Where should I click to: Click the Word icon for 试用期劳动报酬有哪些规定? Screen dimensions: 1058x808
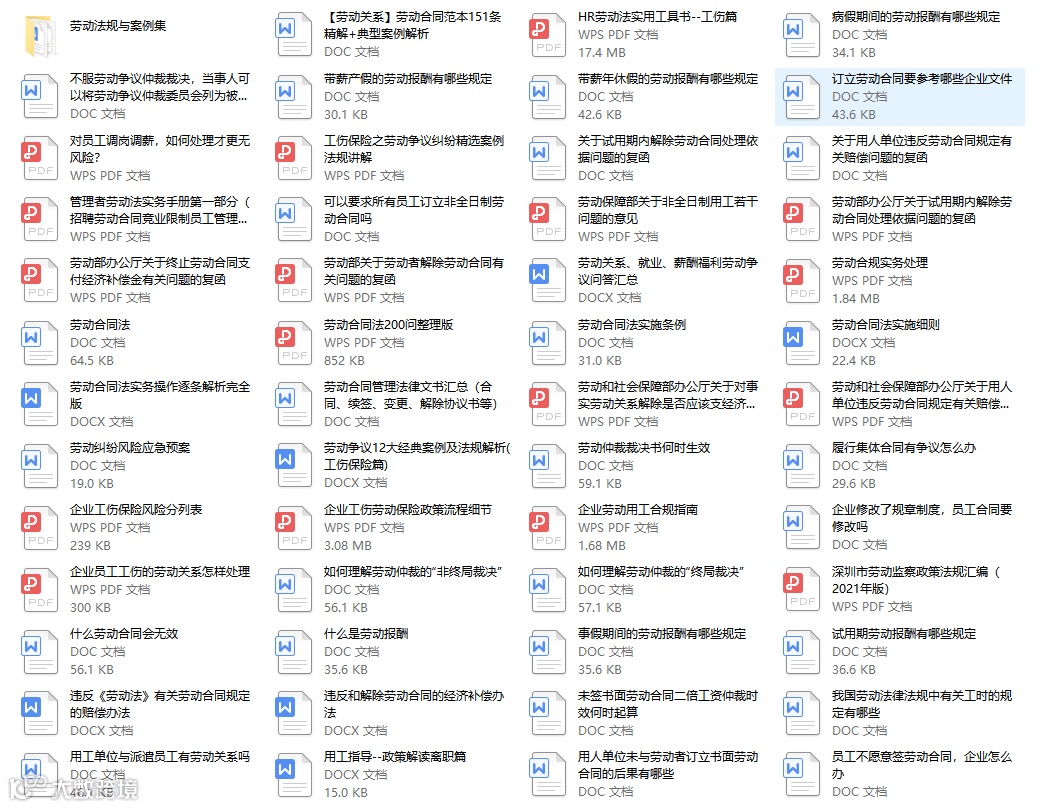pos(802,652)
